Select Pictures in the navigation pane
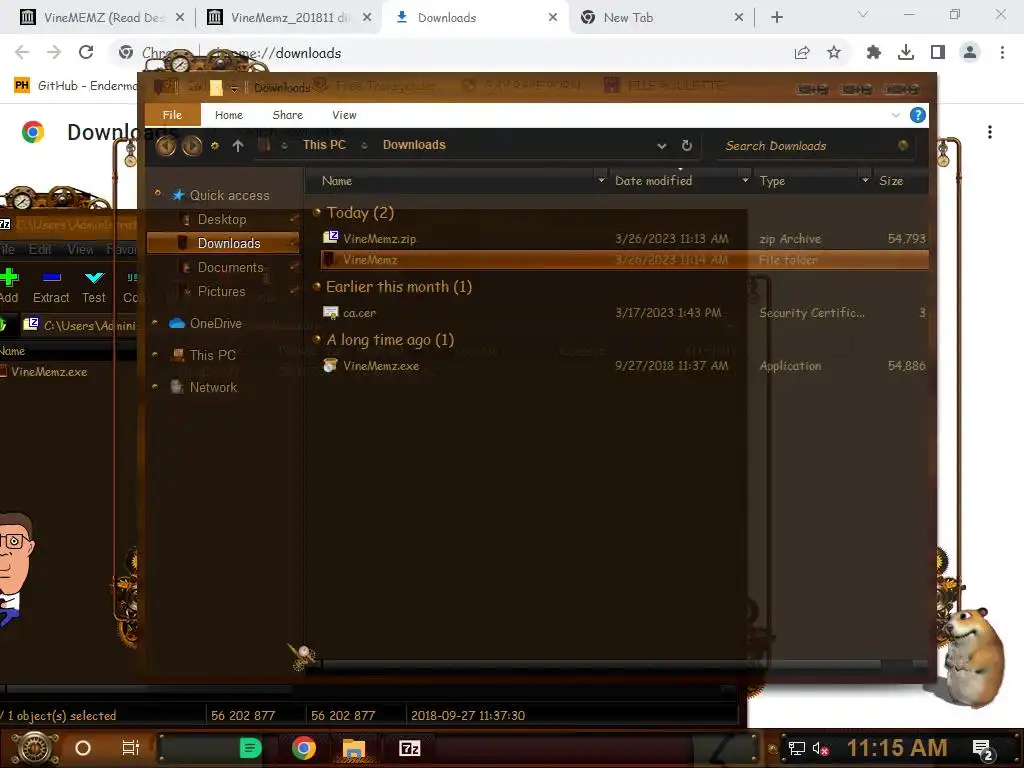The image size is (1024, 768). (221, 291)
